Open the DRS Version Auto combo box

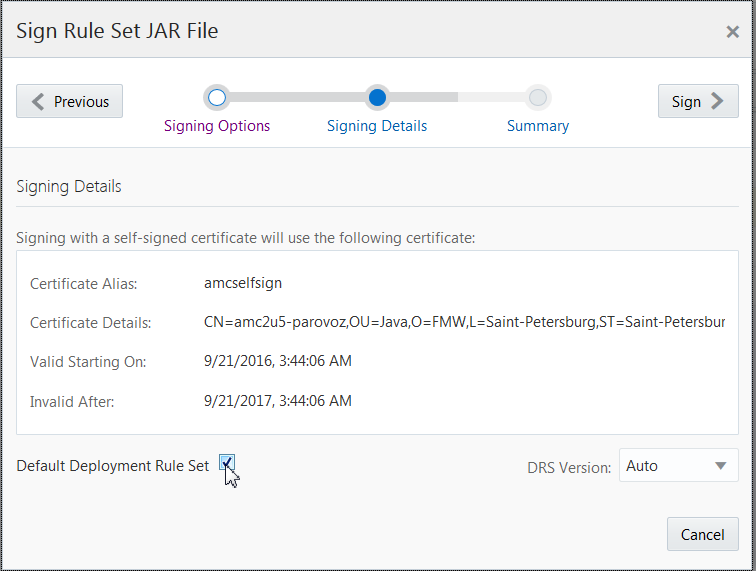pyautogui.click(x=678, y=465)
